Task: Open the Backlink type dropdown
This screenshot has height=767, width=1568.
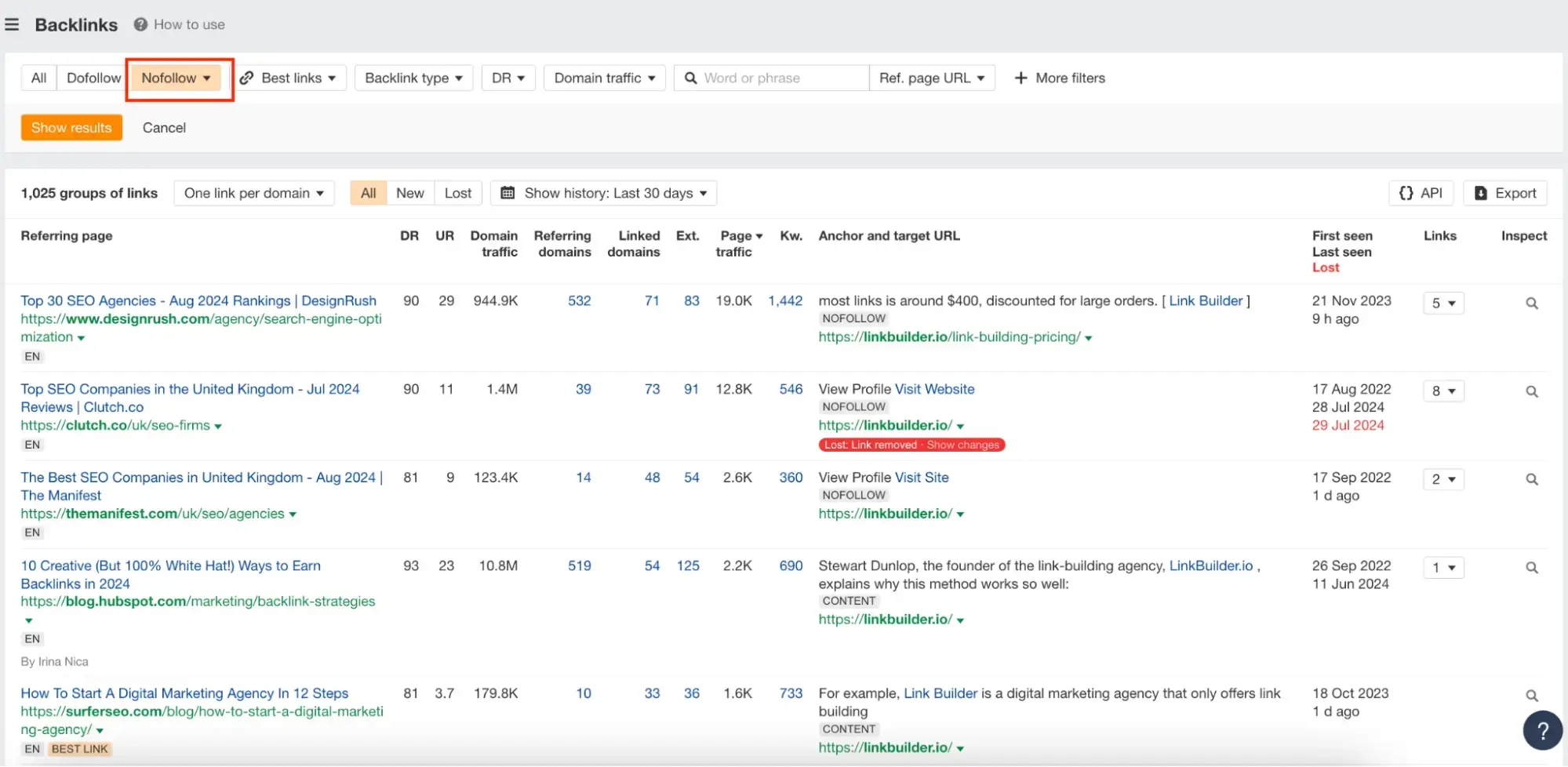Action: (413, 78)
